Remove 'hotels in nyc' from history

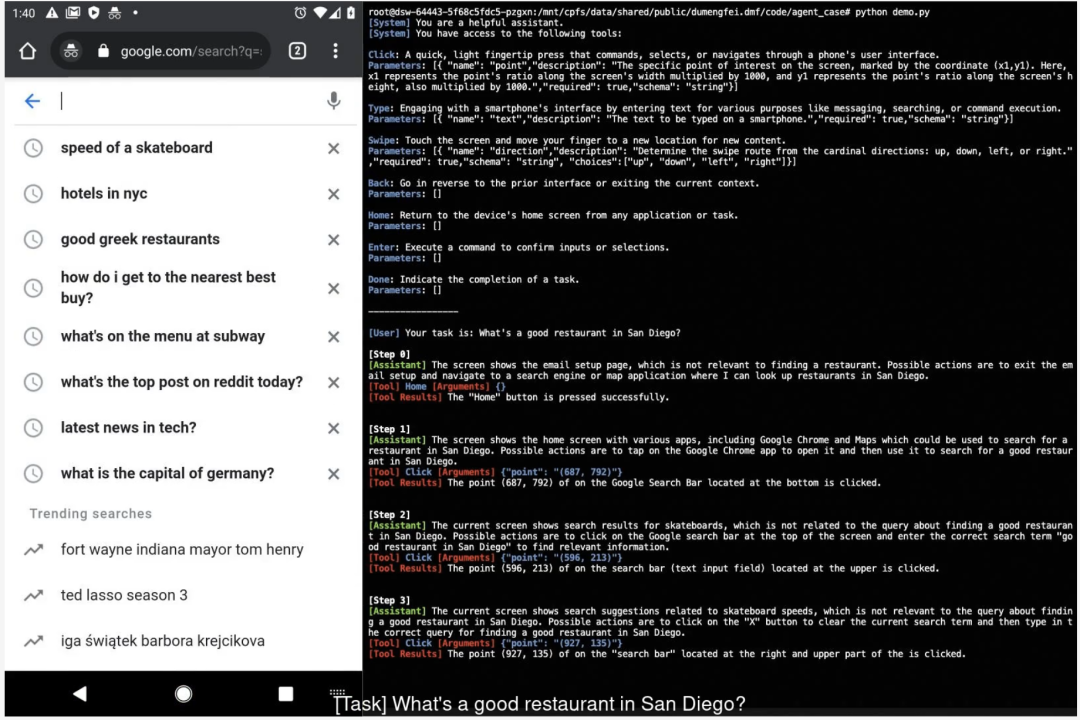click(333, 194)
